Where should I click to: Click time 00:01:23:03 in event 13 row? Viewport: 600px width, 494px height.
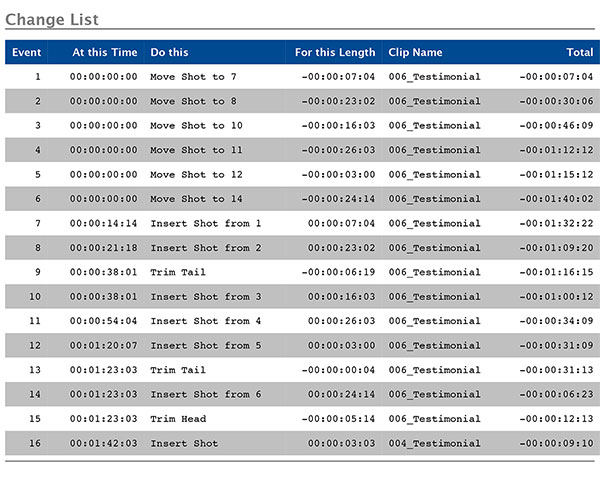point(103,370)
